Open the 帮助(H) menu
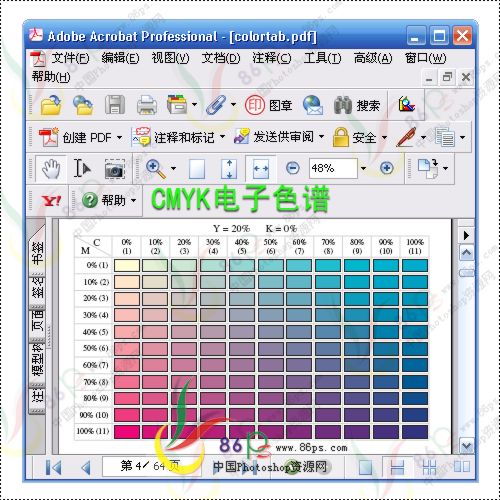This screenshot has height=500, width=500. click(51, 77)
